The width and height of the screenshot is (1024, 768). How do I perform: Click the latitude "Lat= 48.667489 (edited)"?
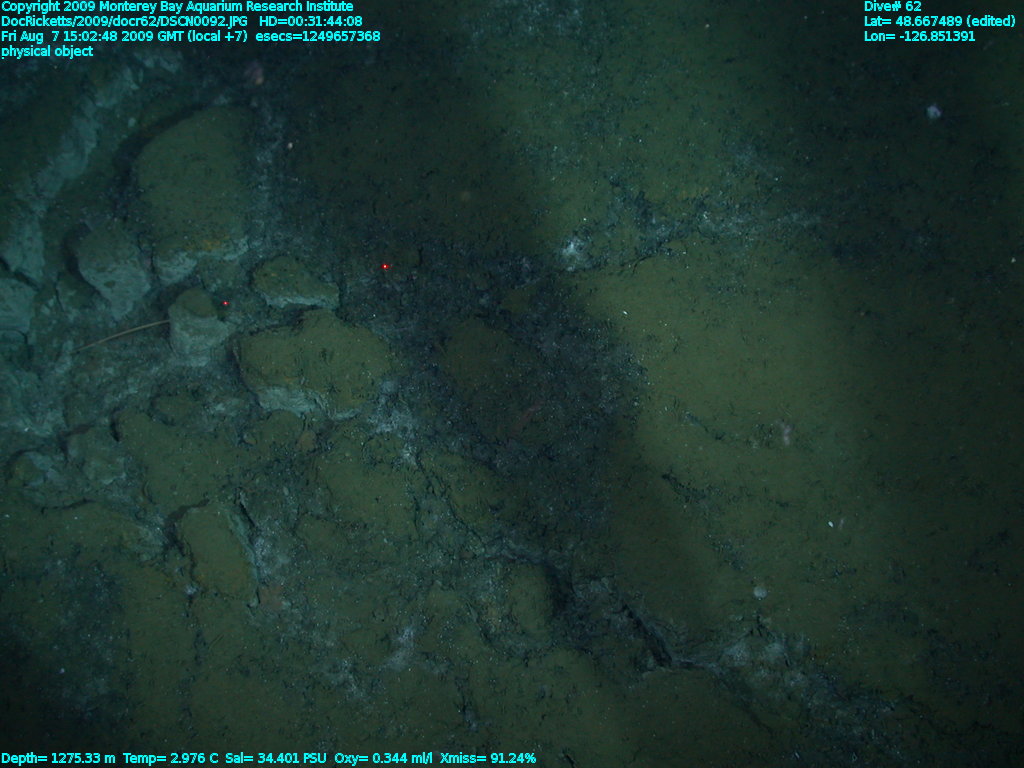940,22
